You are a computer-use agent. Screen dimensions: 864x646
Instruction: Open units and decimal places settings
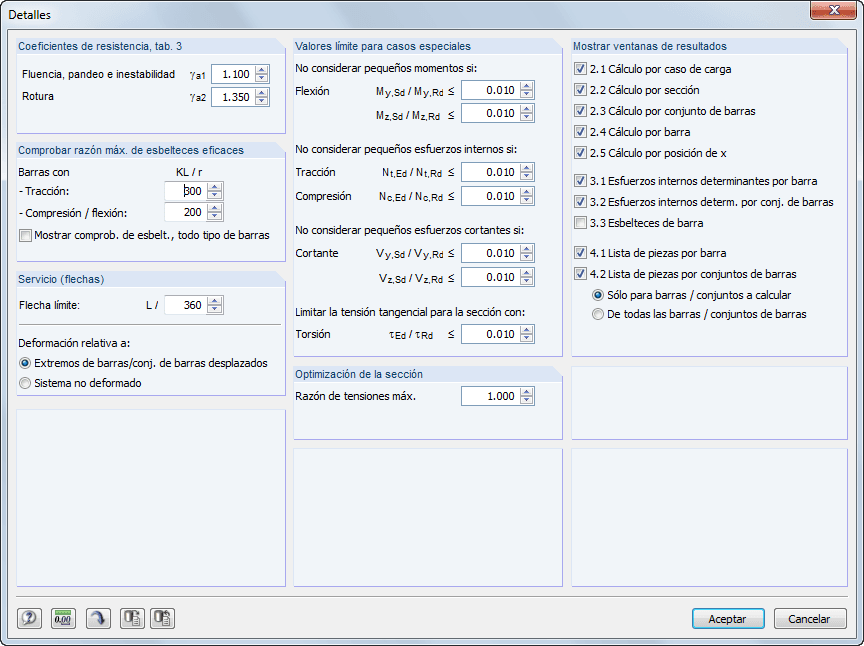pos(61,618)
